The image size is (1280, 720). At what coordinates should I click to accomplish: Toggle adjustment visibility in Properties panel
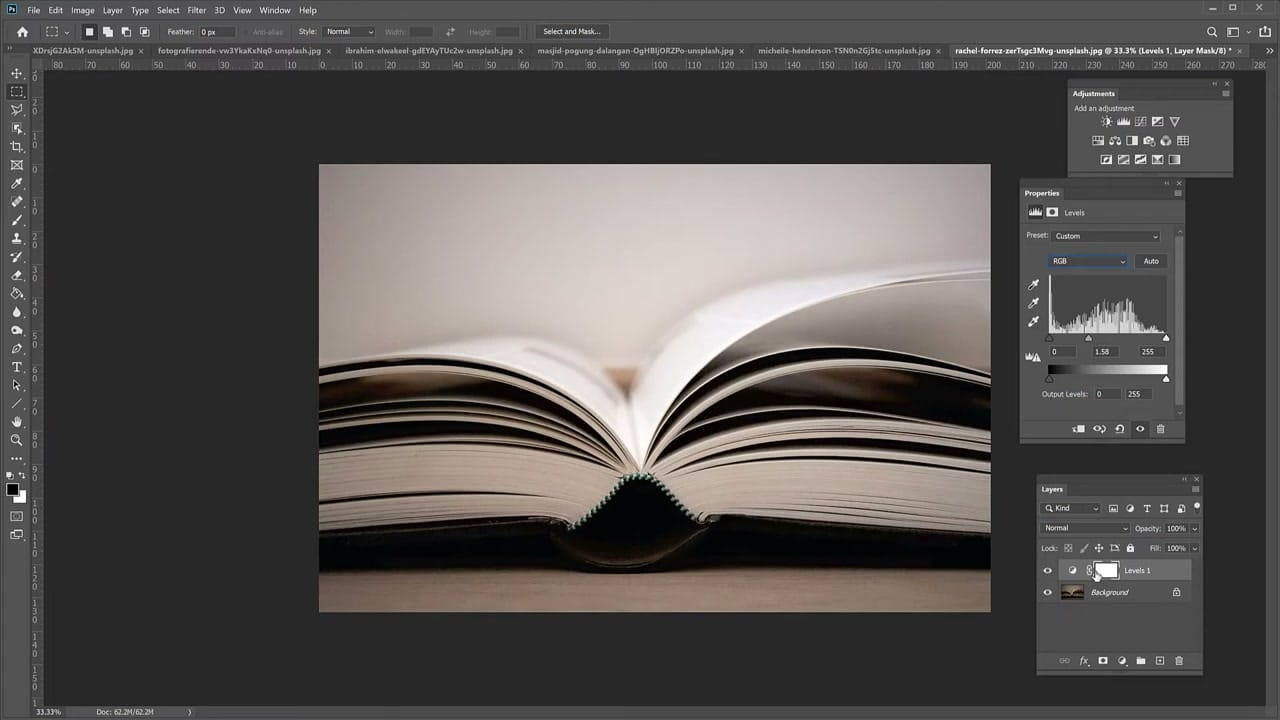coord(1140,429)
